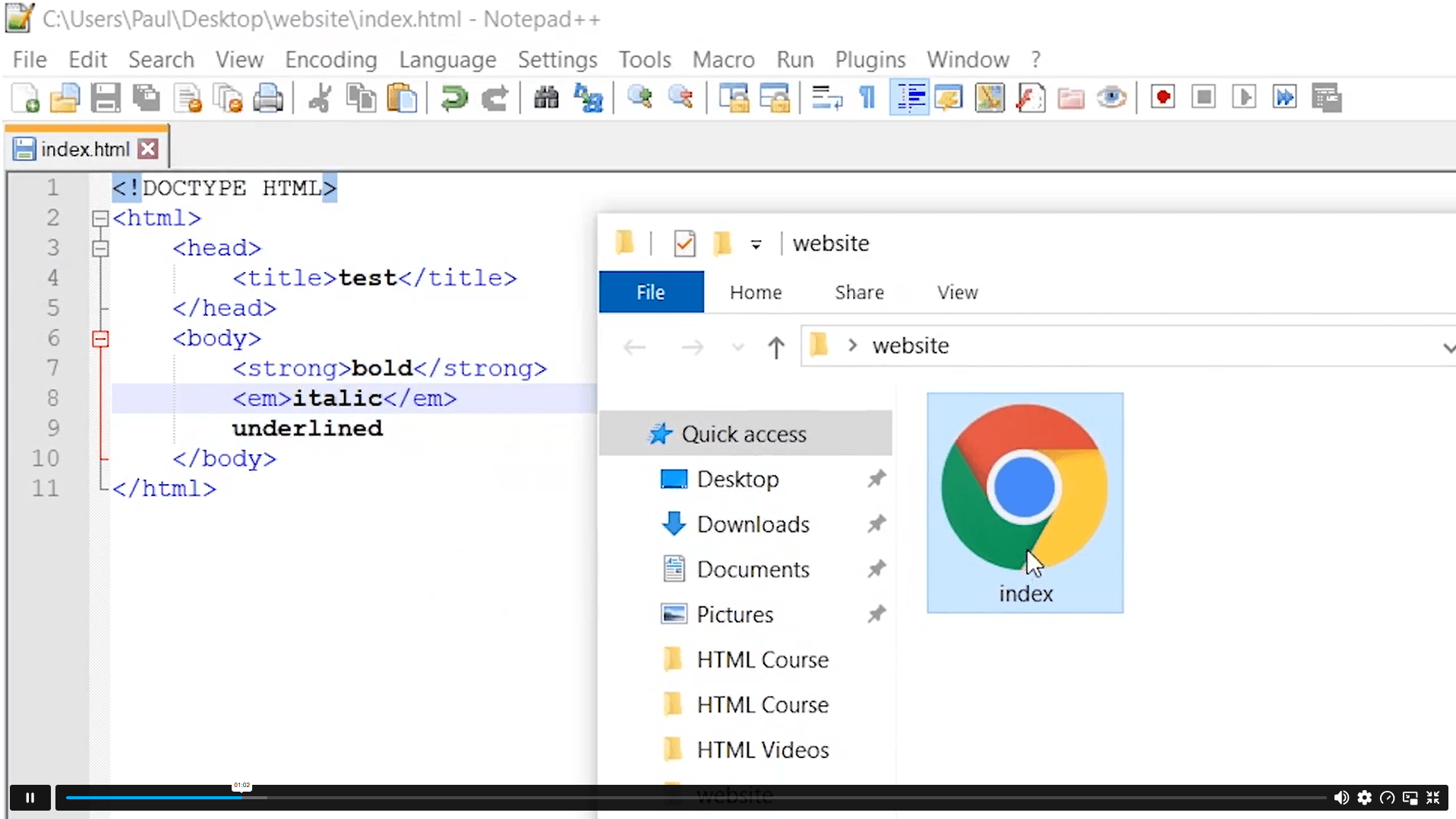This screenshot has height=819, width=1456.
Task: Open the quick access toolbar dropdown arrow
Action: [x=756, y=245]
